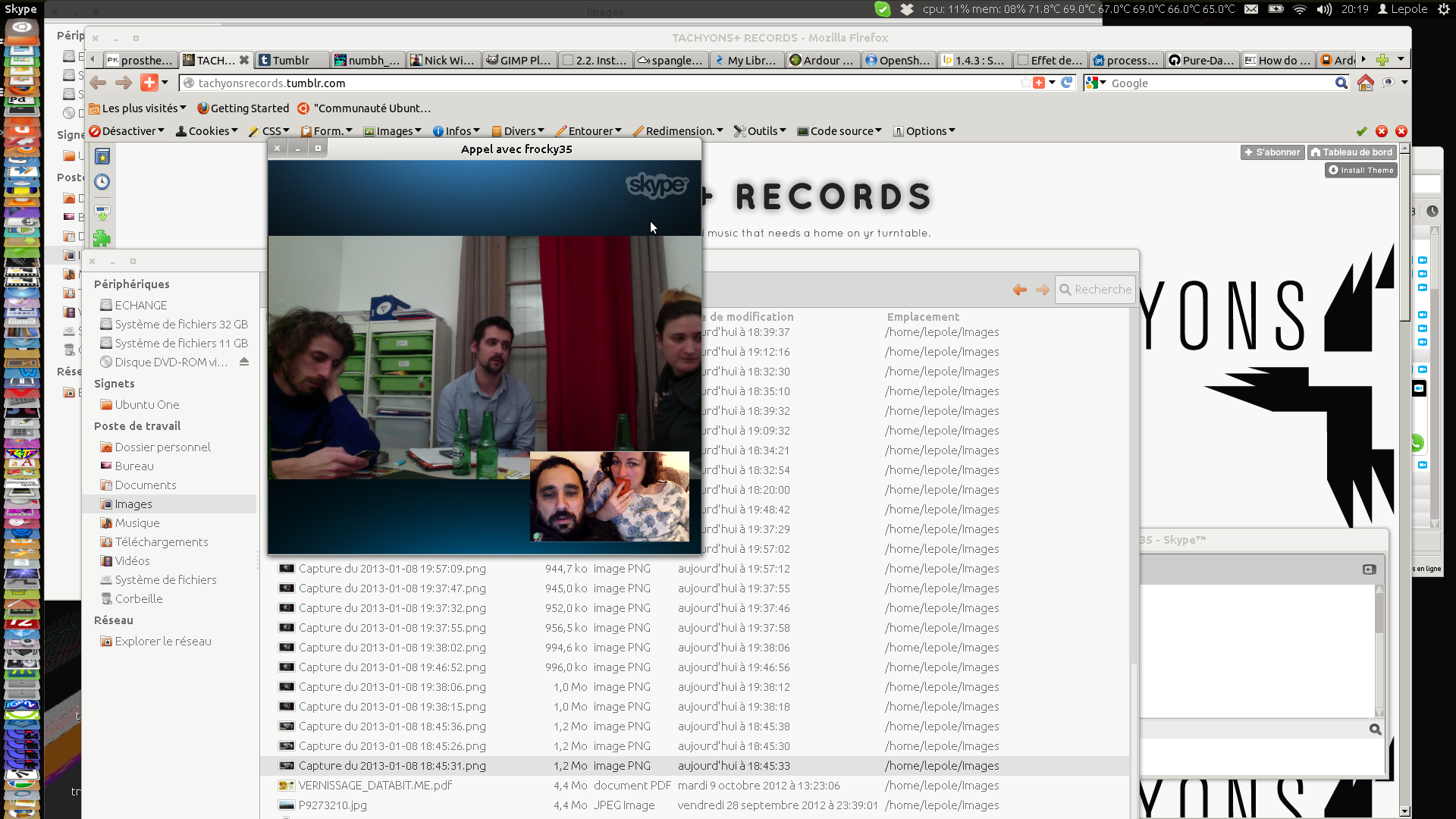Open history clock sidebar icon
The height and width of the screenshot is (819, 1456).
(102, 182)
